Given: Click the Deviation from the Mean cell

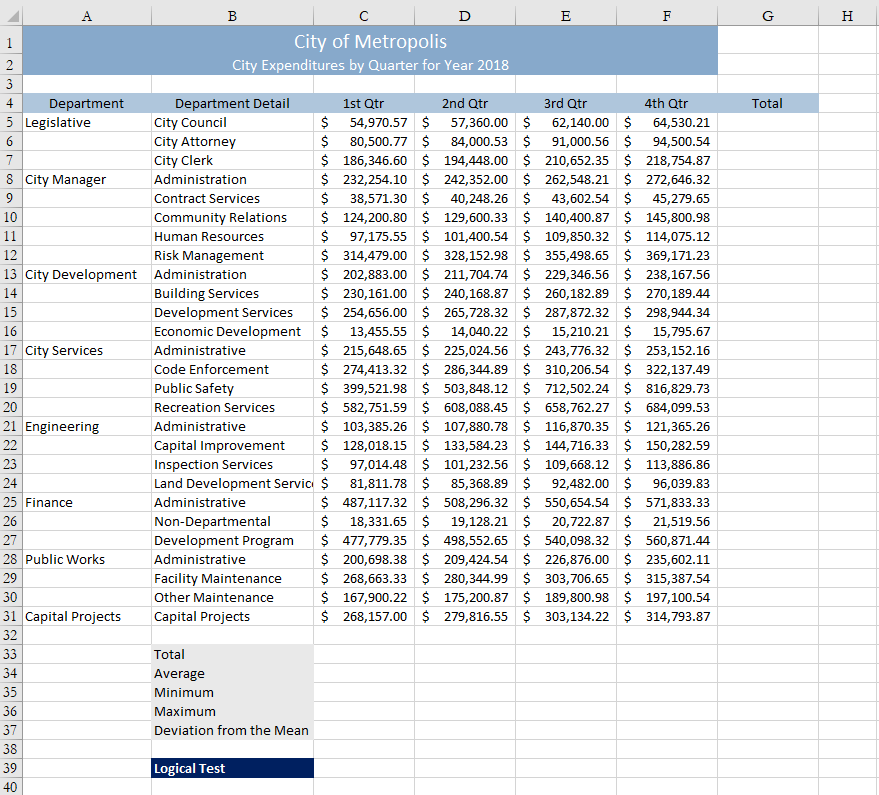Looking at the screenshot, I should pos(232,730).
